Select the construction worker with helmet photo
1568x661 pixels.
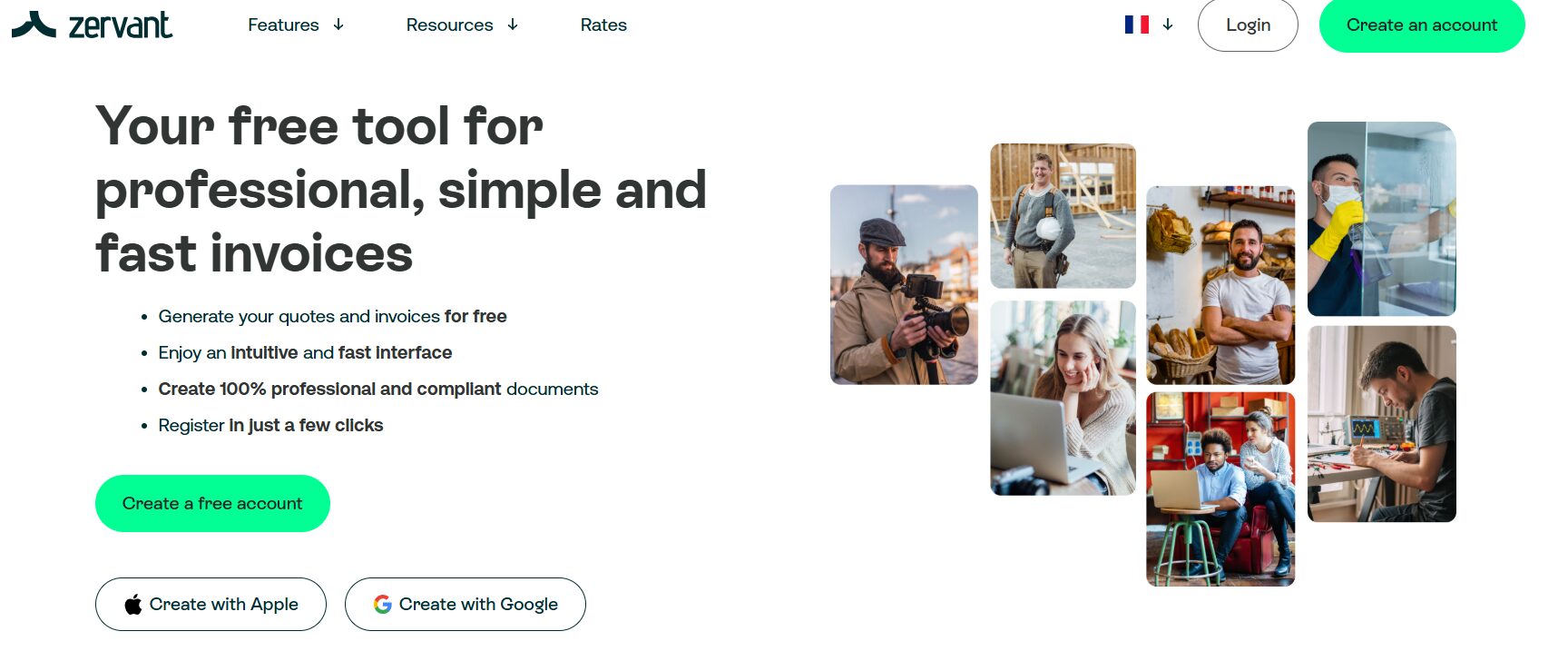1063,215
